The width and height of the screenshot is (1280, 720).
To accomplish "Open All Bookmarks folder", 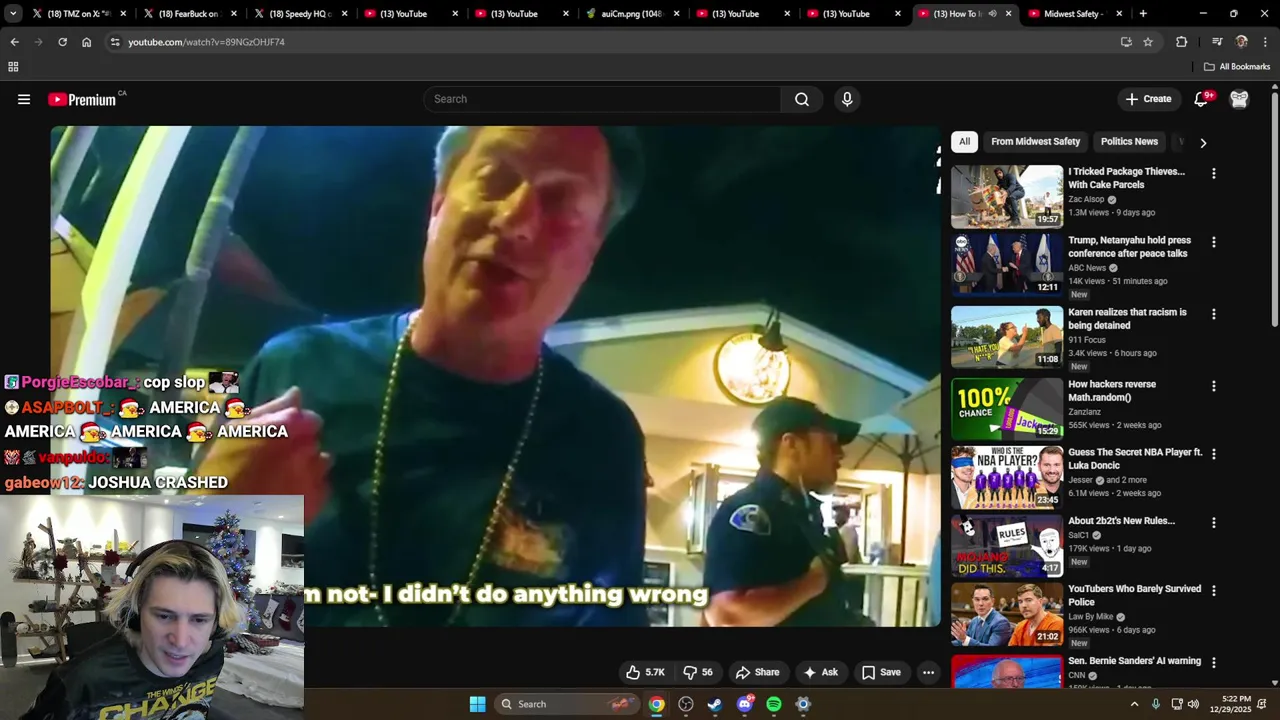I will pos(1237,67).
